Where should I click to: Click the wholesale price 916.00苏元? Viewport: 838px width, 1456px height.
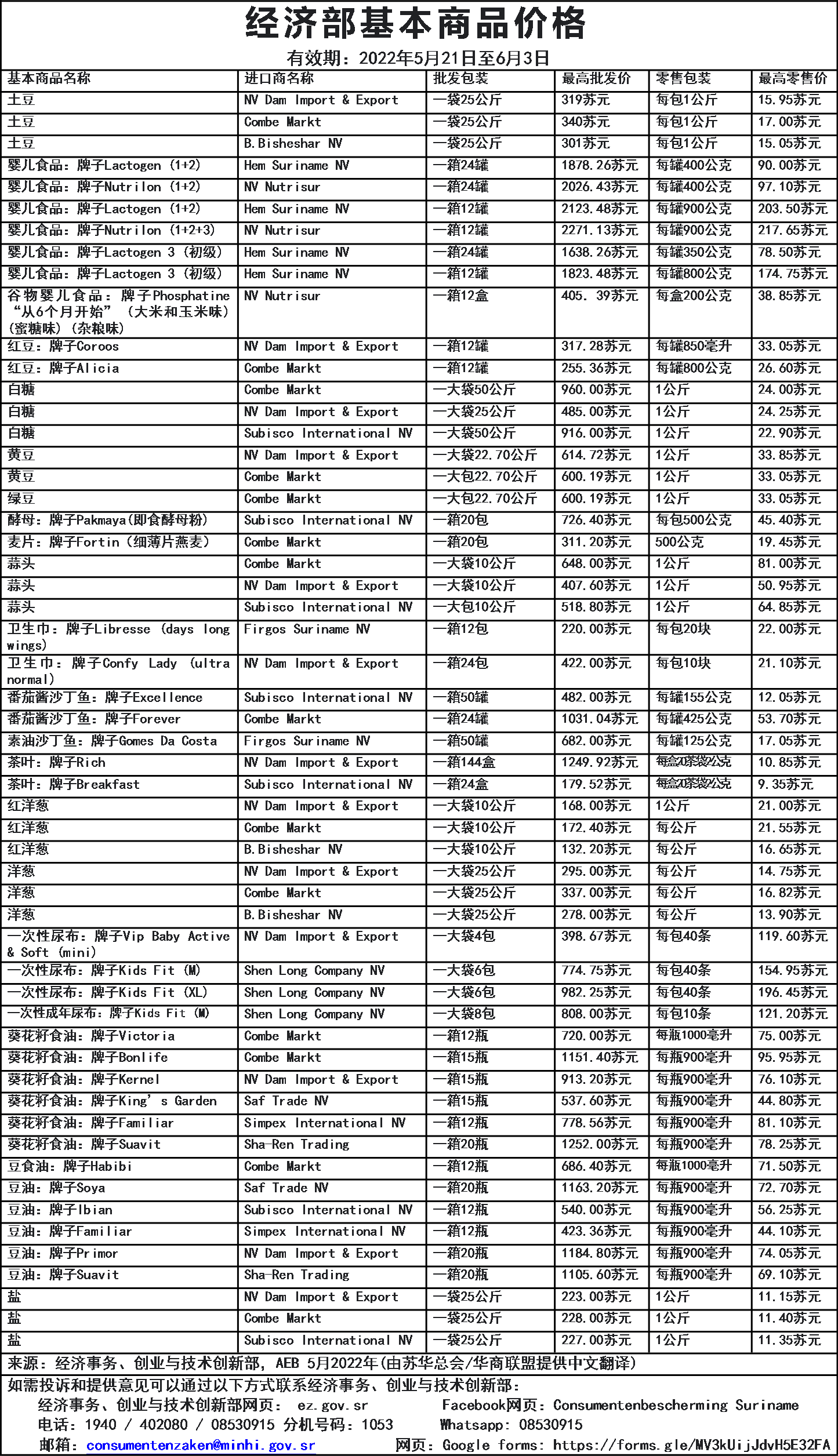pyautogui.click(x=596, y=433)
